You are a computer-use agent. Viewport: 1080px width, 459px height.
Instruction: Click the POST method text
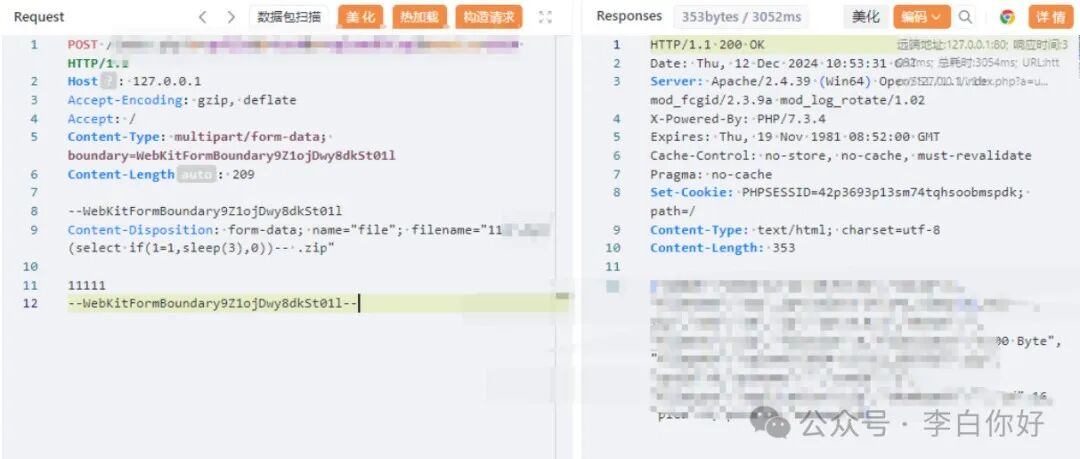(x=83, y=45)
